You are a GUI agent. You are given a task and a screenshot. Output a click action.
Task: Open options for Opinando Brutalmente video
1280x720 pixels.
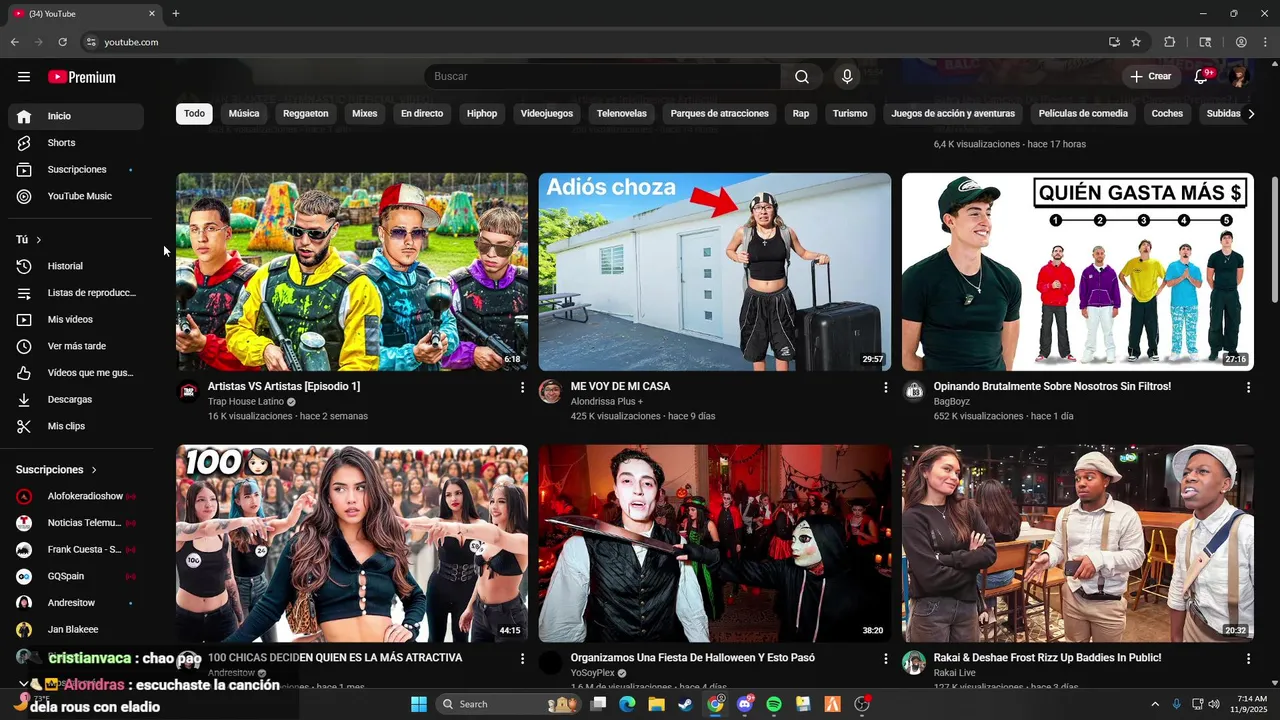(1248, 387)
